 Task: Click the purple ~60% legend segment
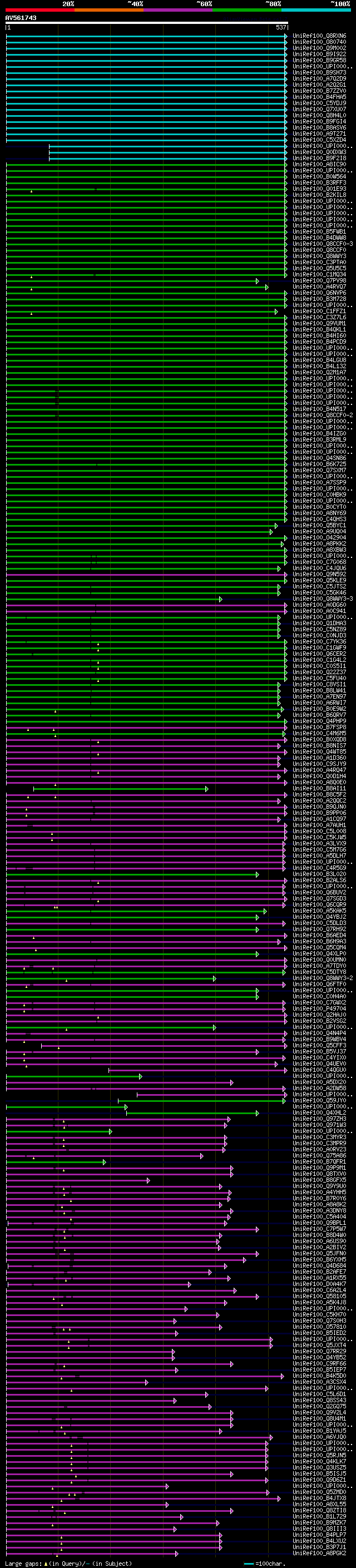tap(179, 11)
